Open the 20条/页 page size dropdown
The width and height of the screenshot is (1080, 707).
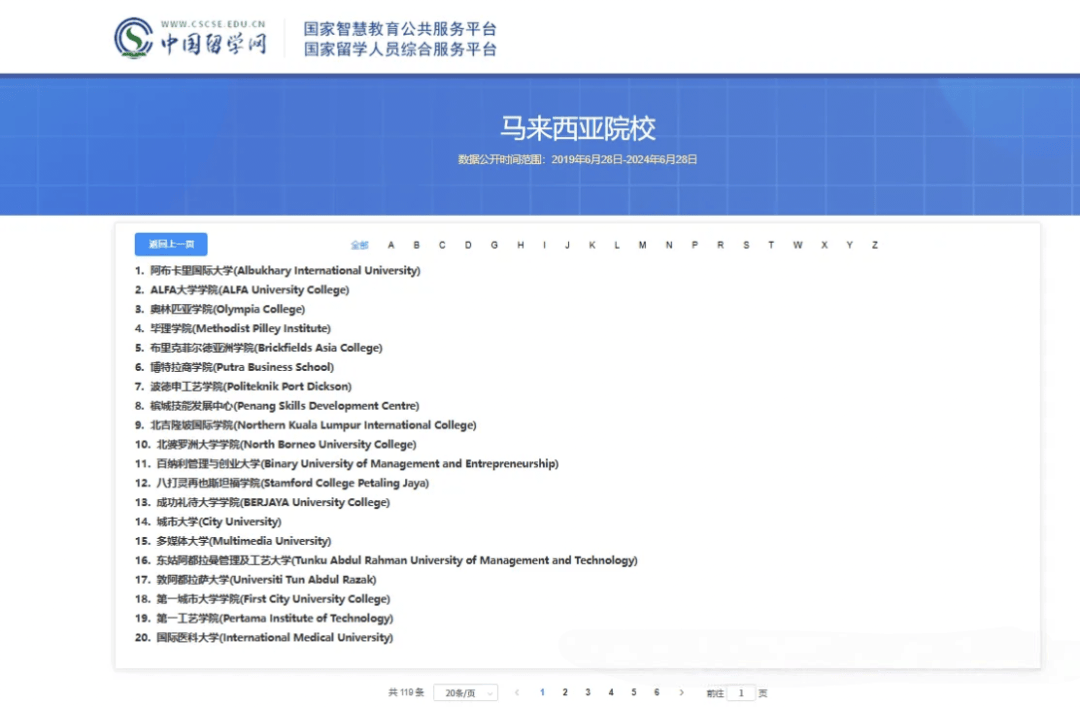tap(466, 693)
